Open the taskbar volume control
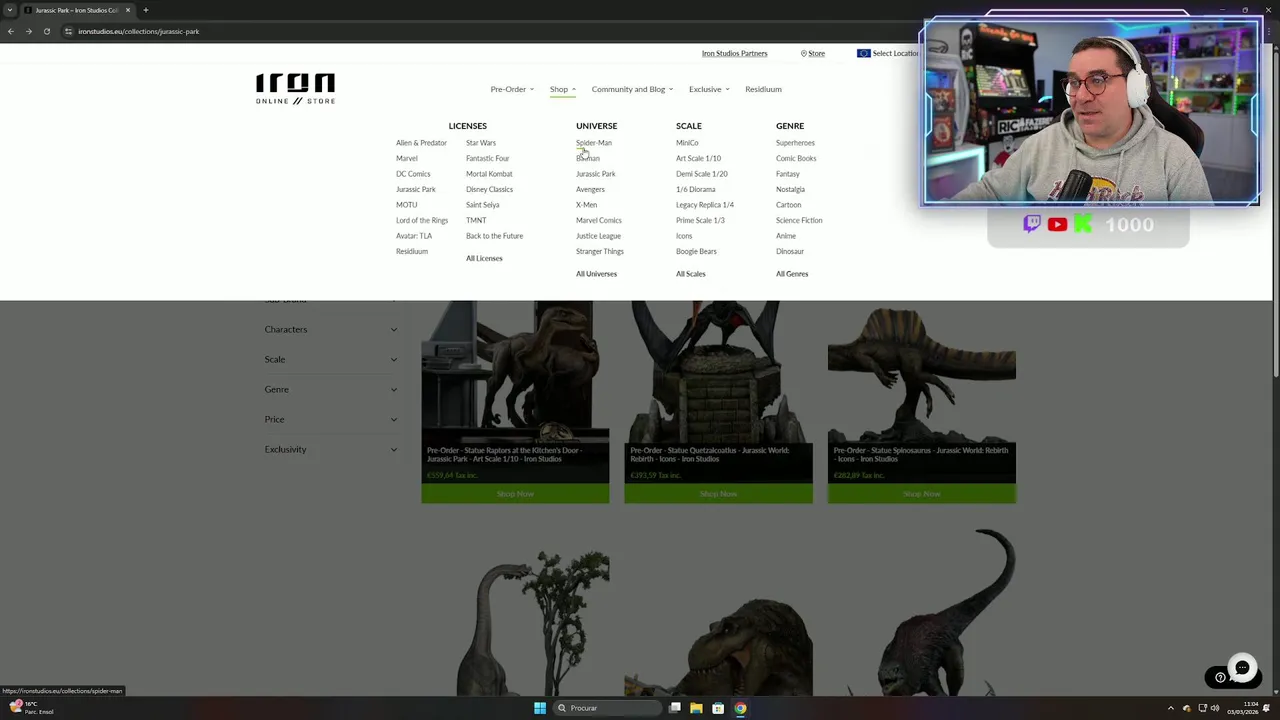This screenshot has width=1280, height=720. pos(1215,708)
